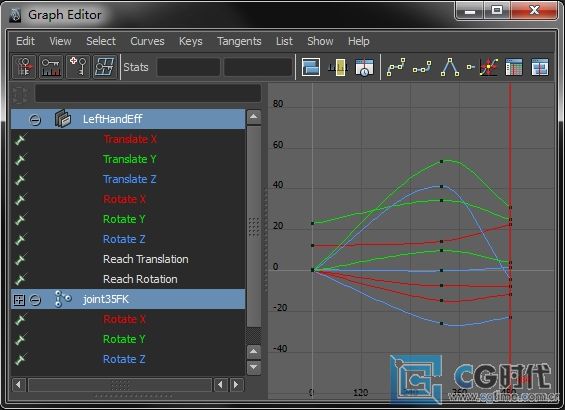
Task: Click the Stats label in toolbar
Action: 136,67
